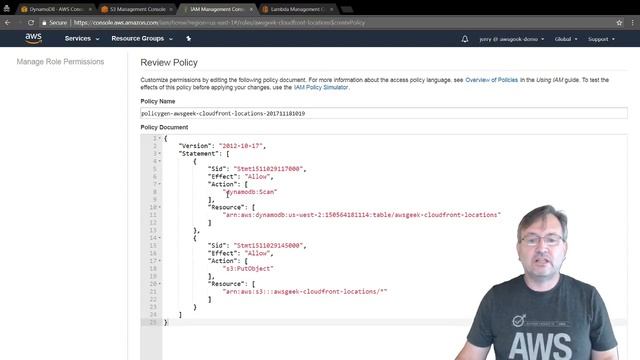Image resolution: width=640 pixels, height=360 pixels.
Task: Close the IAM Management Console tab
Action: tap(251, 9)
